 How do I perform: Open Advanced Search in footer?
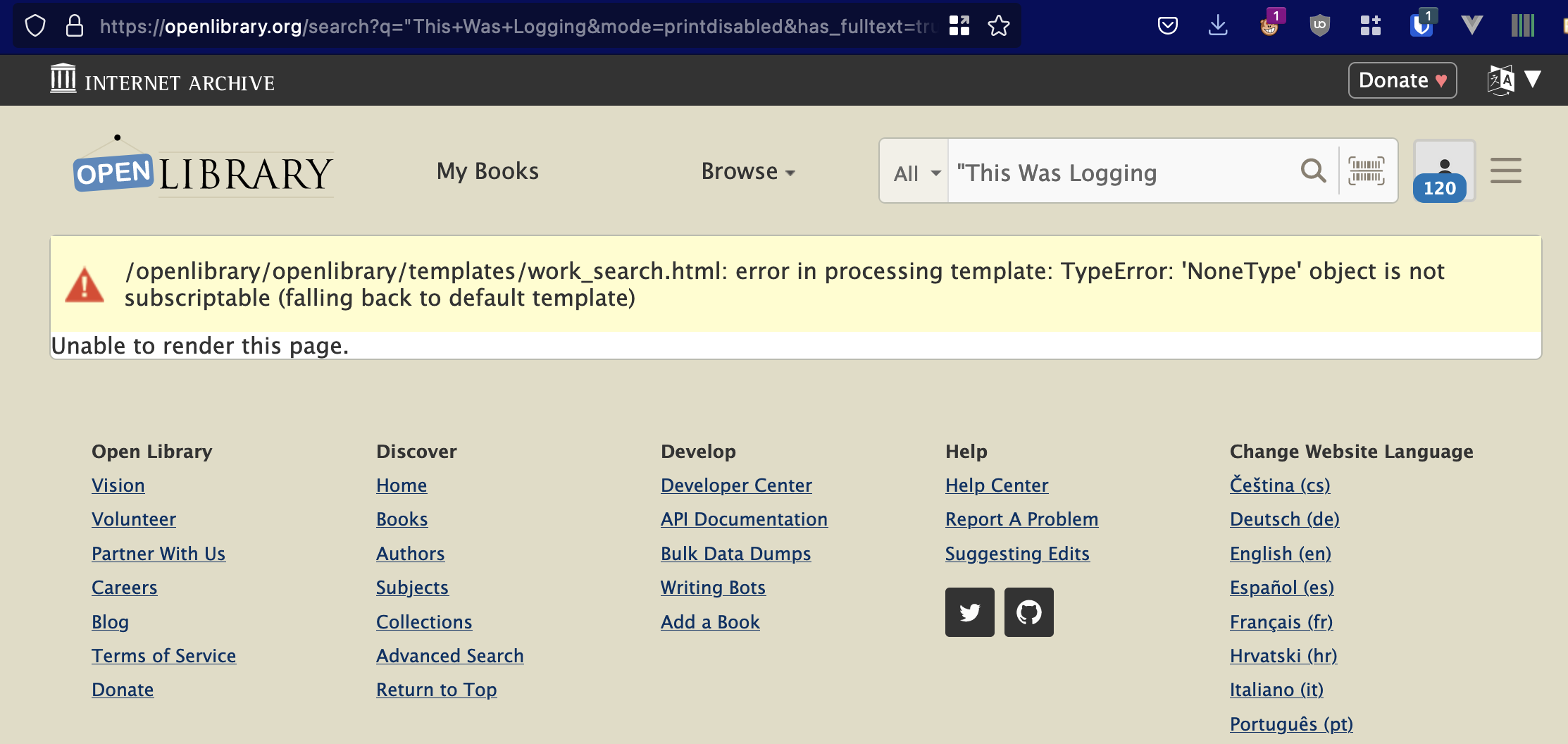click(450, 655)
